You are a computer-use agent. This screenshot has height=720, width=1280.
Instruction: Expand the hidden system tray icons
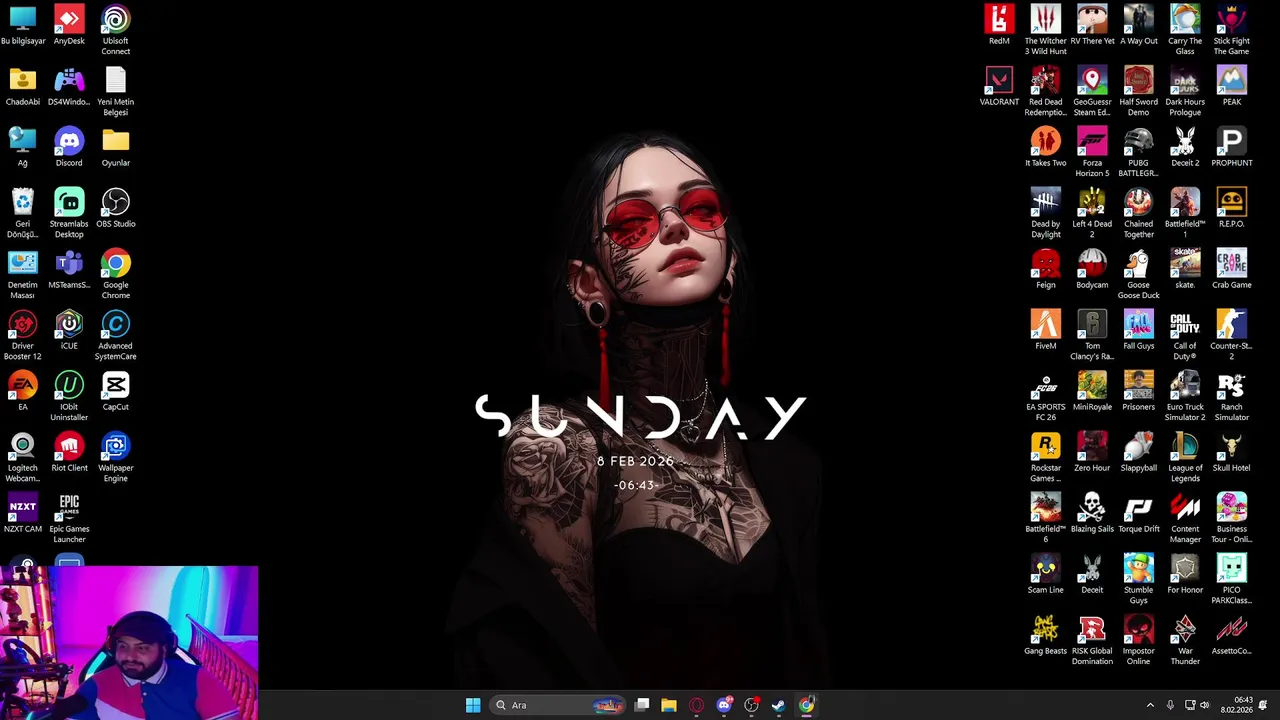click(1150, 705)
